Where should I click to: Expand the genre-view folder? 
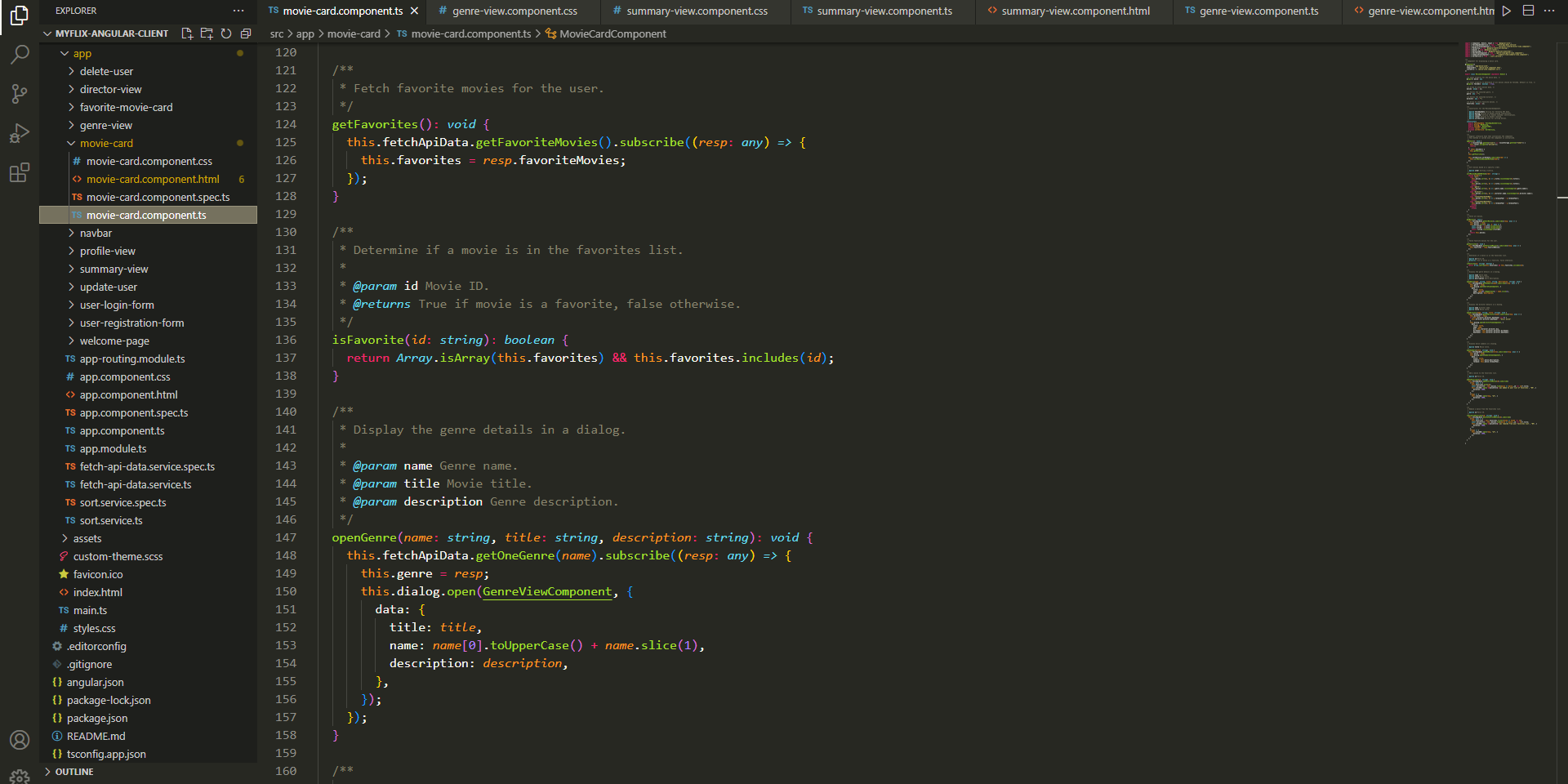[148, 125]
